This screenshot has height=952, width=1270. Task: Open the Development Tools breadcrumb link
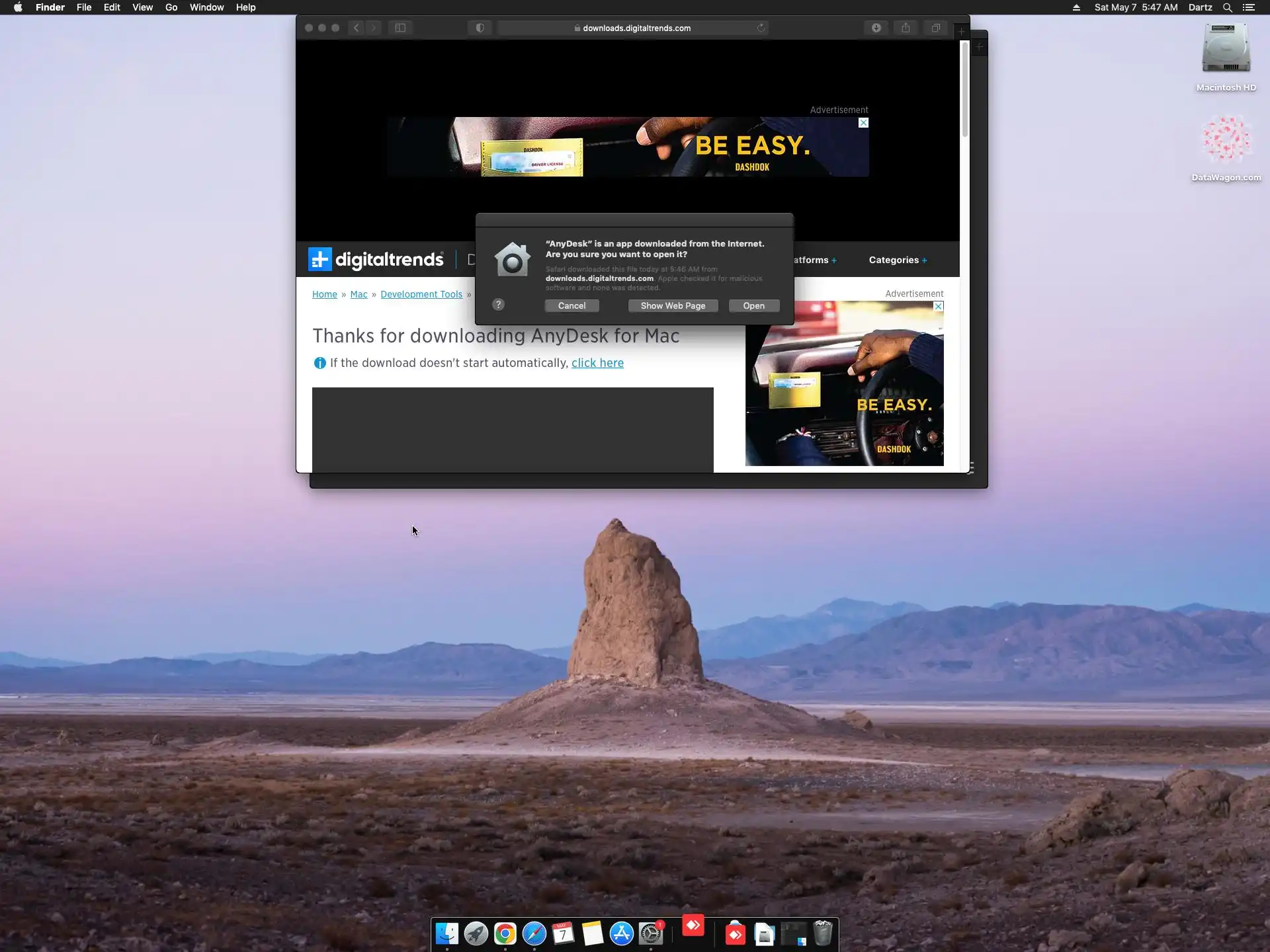pos(421,294)
